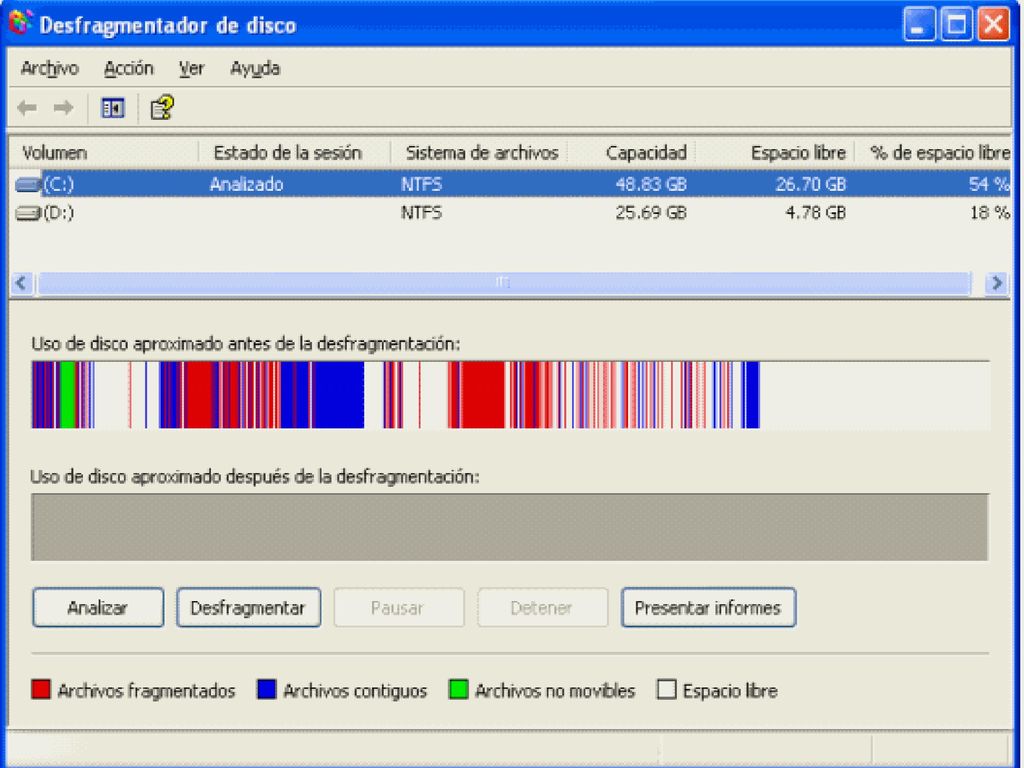Click the Forward arrow toolbar icon

click(63, 108)
